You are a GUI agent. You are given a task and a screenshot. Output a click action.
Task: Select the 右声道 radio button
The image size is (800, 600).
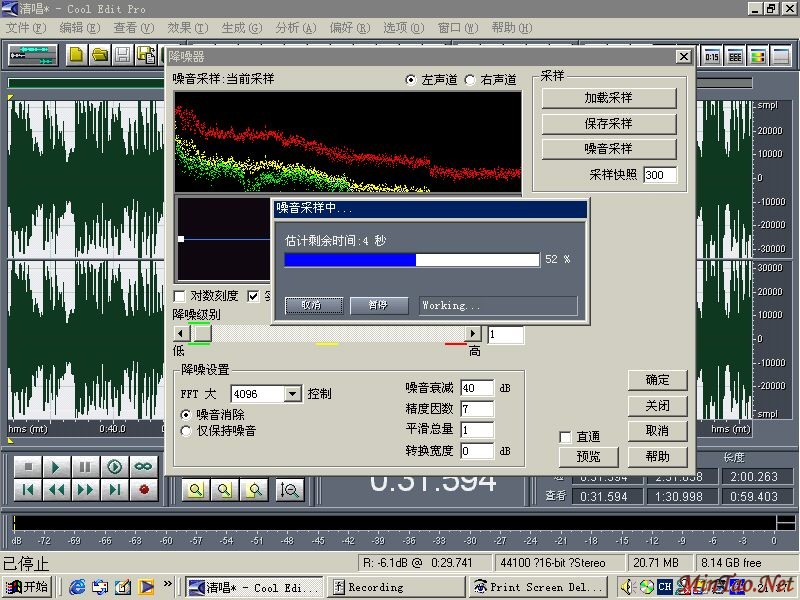pyautogui.click(x=470, y=80)
